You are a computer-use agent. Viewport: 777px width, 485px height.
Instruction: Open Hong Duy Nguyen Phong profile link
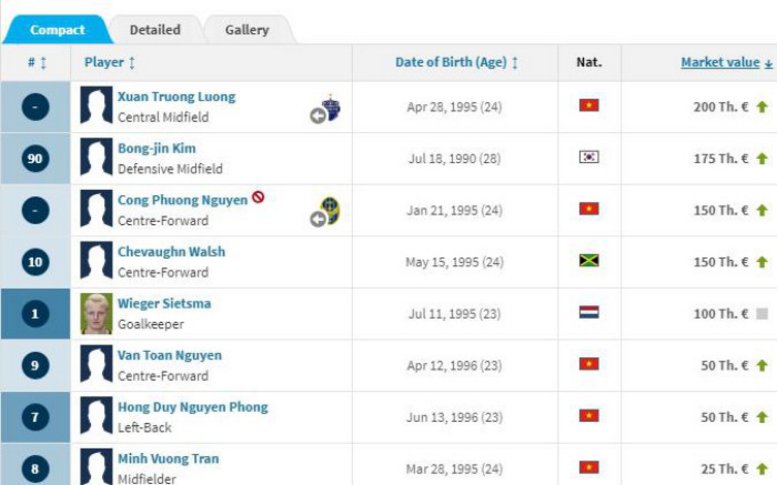(192, 407)
